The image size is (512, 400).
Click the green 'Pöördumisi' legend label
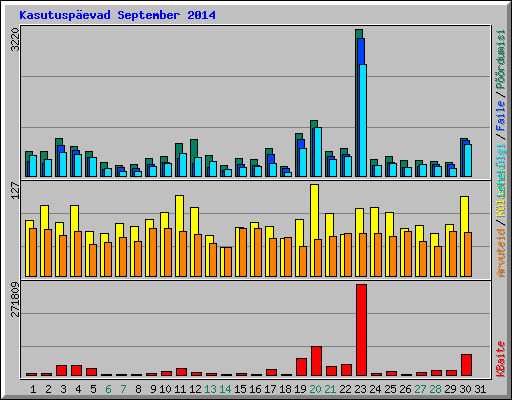501,59
